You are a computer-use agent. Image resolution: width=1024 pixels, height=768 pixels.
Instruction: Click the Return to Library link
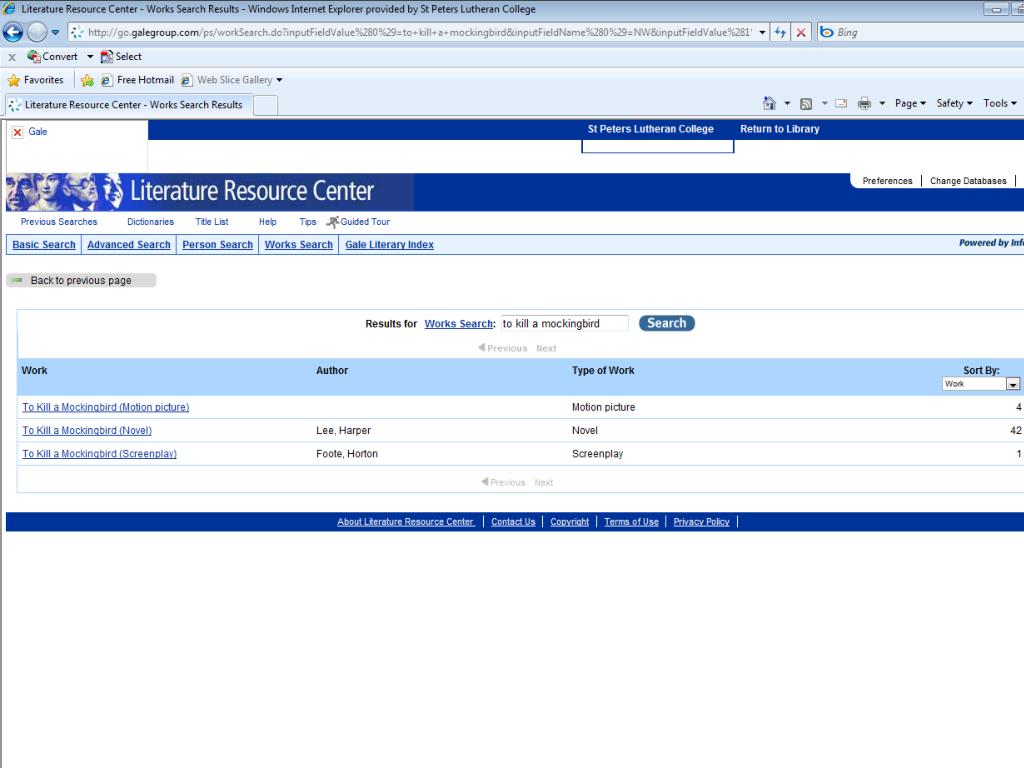tap(780, 129)
